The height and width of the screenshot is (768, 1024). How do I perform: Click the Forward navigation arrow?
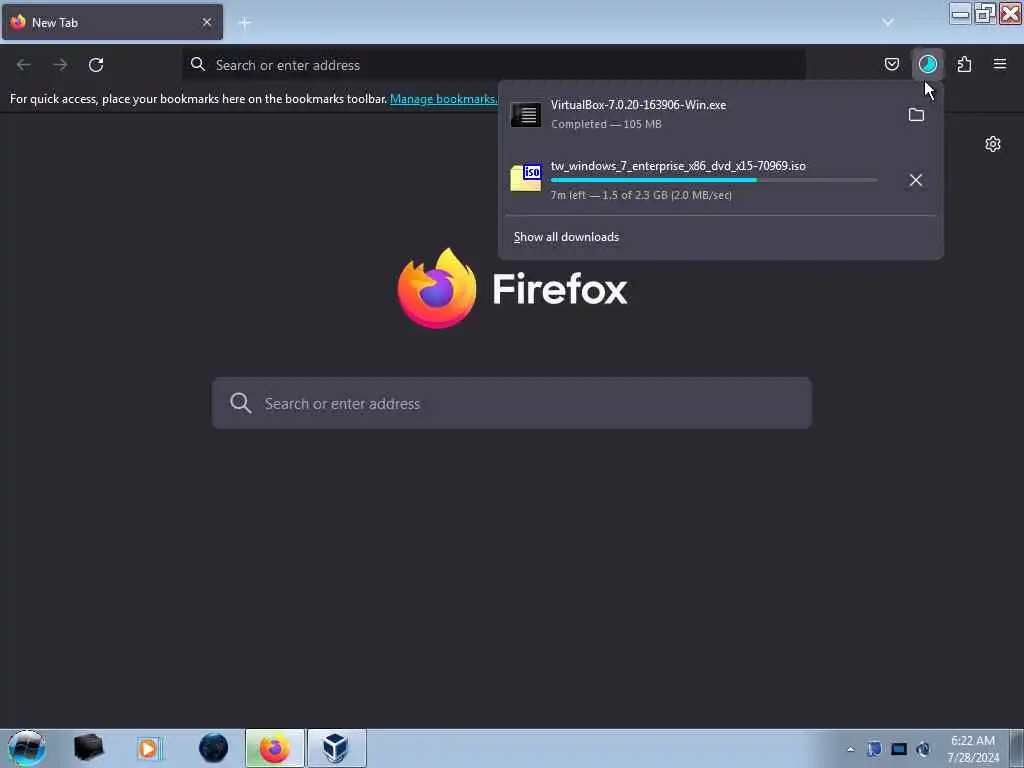pos(60,65)
